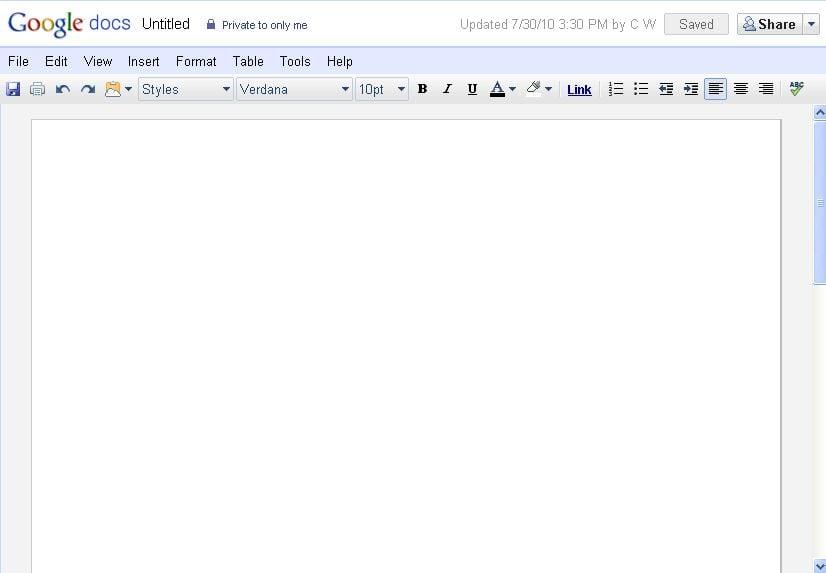Screen dimensions: 826x573
Task: Click the Print icon in toolbar
Action: (x=37, y=89)
